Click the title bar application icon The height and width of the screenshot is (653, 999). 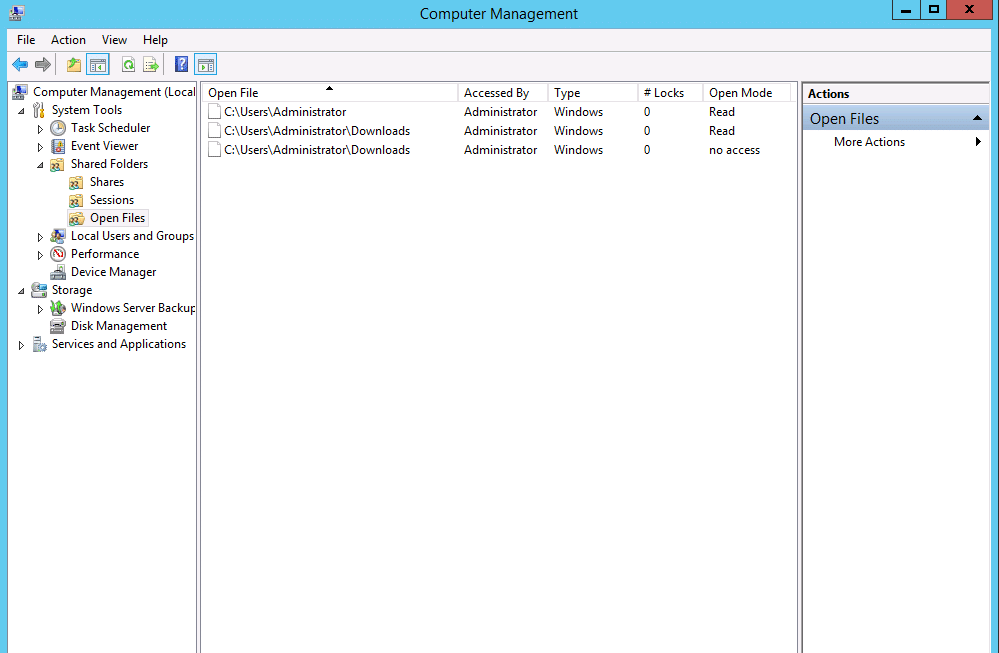[17, 13]
